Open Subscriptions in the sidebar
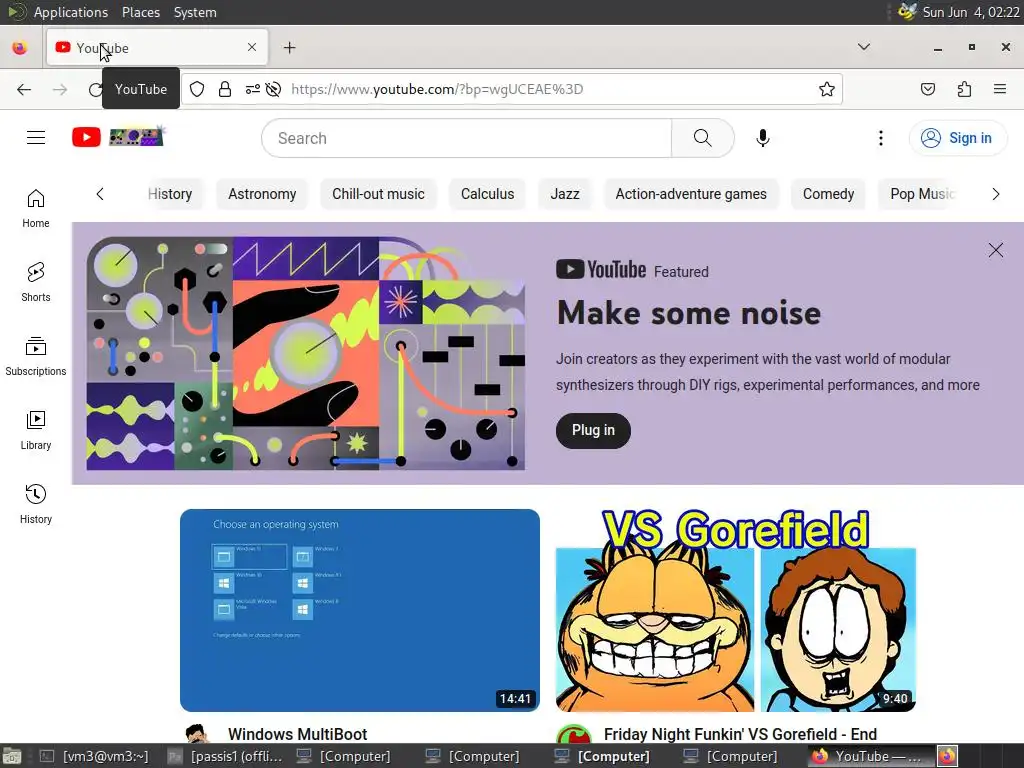Screen dimensions: 1024x768 pos(36,356)
